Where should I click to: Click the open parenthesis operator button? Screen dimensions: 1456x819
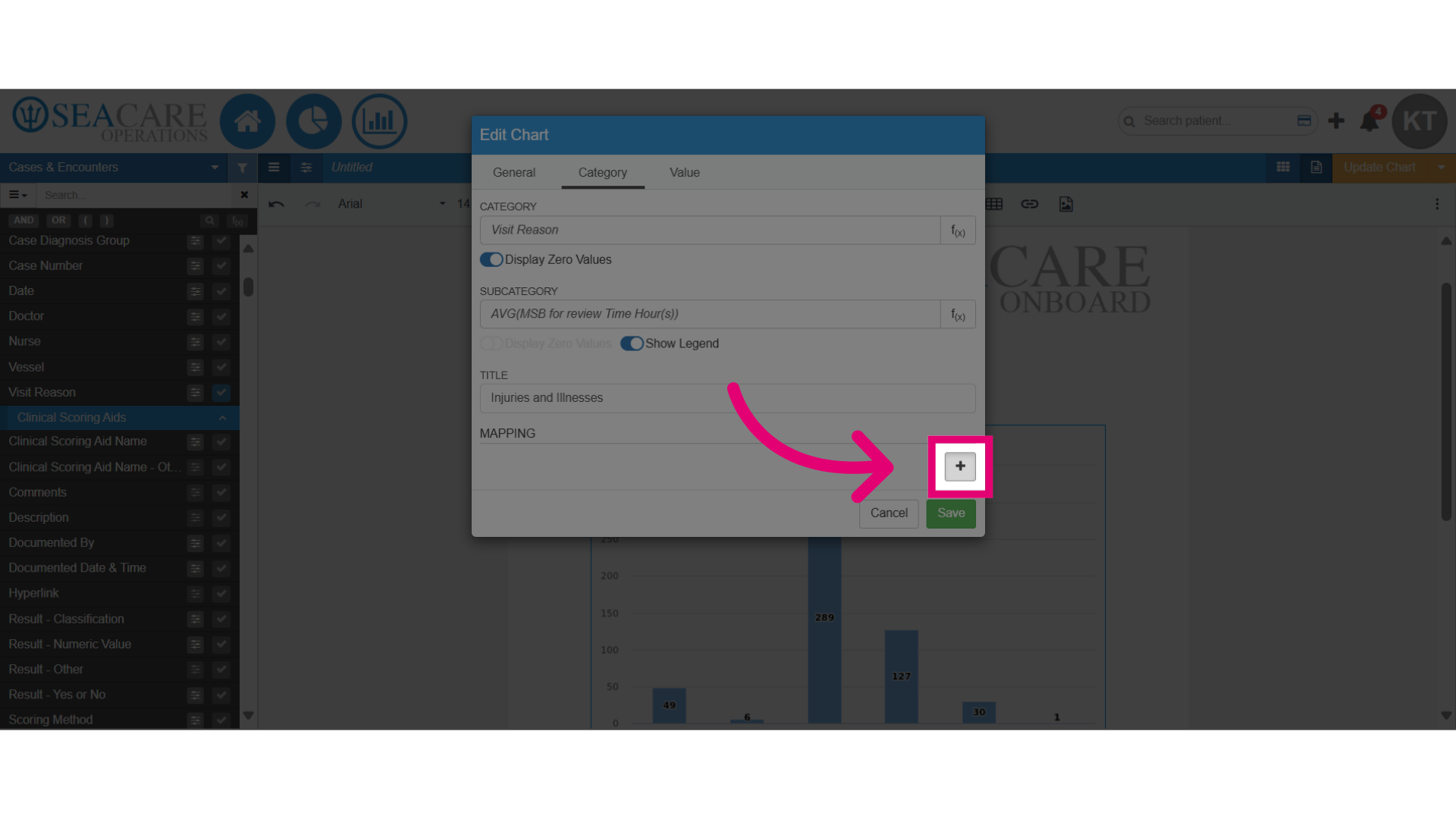coord(86,221)
